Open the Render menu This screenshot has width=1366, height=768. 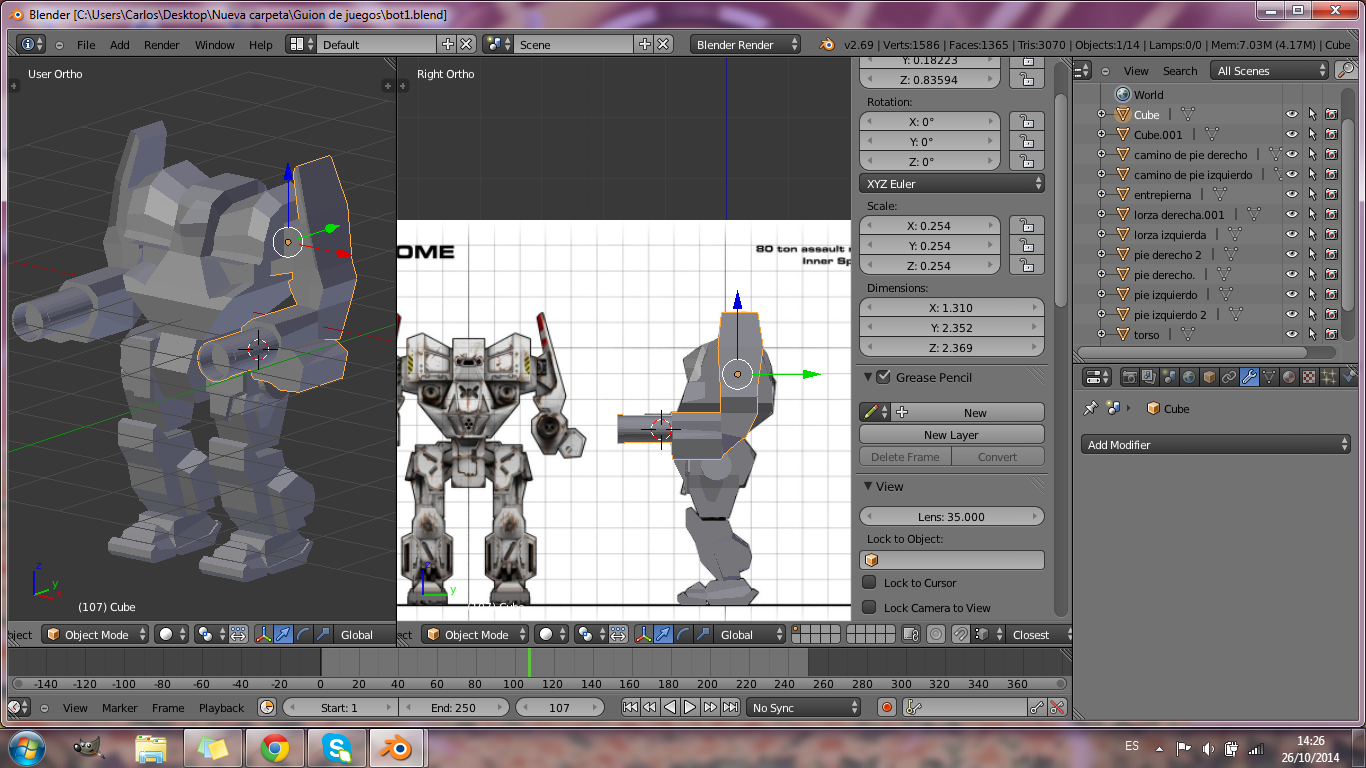[161, 45]
